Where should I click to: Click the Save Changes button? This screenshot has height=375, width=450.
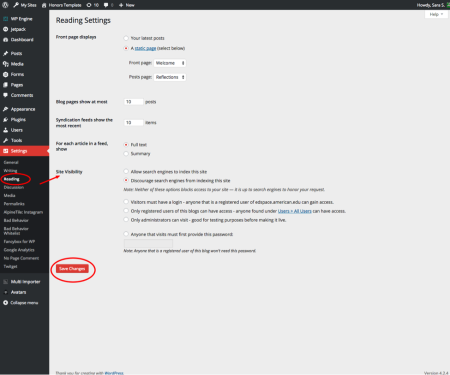[x=72, y=269]
